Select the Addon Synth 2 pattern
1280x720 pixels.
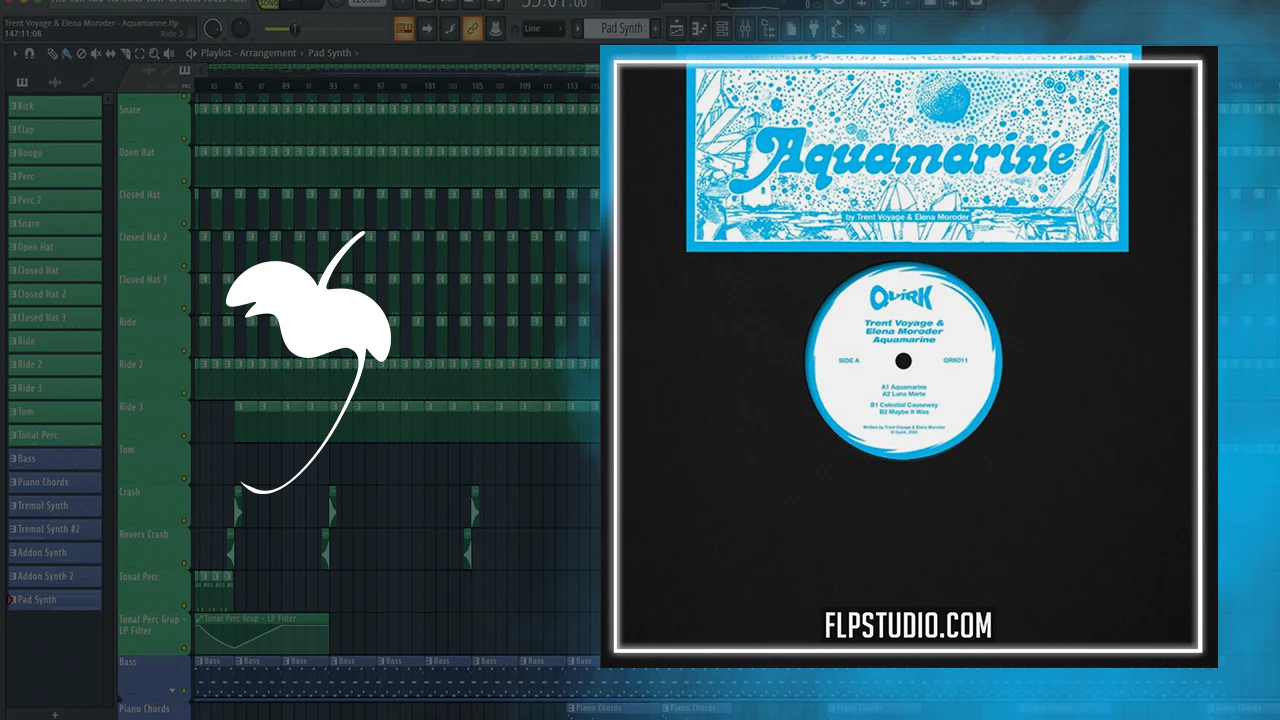[x=55, y=576]
